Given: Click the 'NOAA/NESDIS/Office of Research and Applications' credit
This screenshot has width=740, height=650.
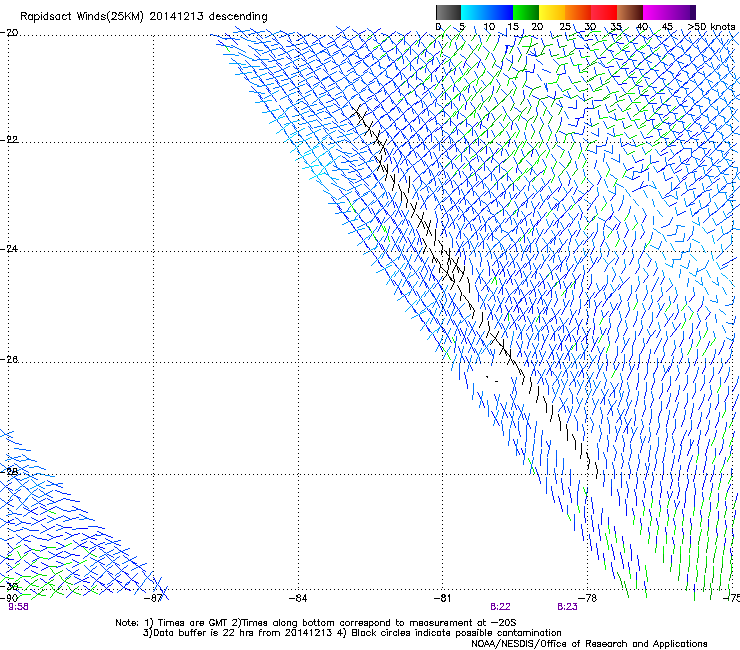Looking at the screenshot, I should click(x=589, y=644).
